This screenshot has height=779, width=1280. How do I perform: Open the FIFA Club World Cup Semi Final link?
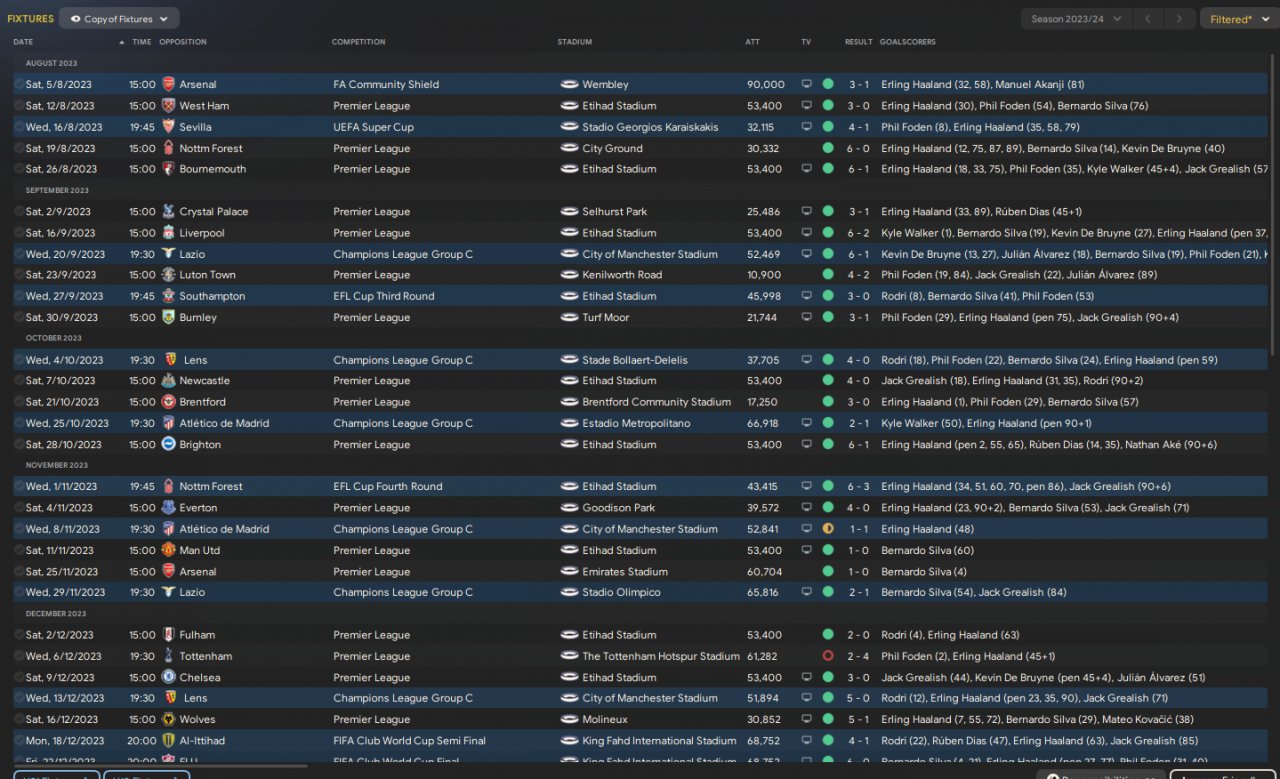point(410,741)
